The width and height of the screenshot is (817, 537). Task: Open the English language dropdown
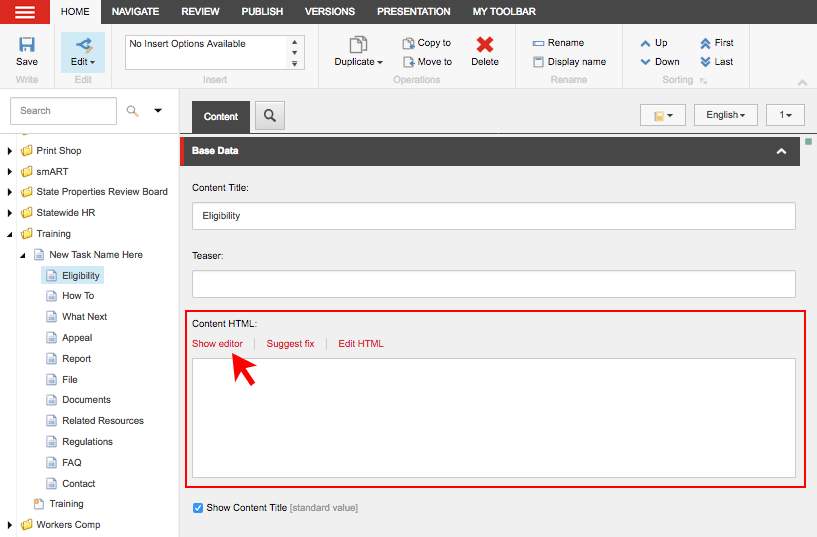tap(725, 116)
